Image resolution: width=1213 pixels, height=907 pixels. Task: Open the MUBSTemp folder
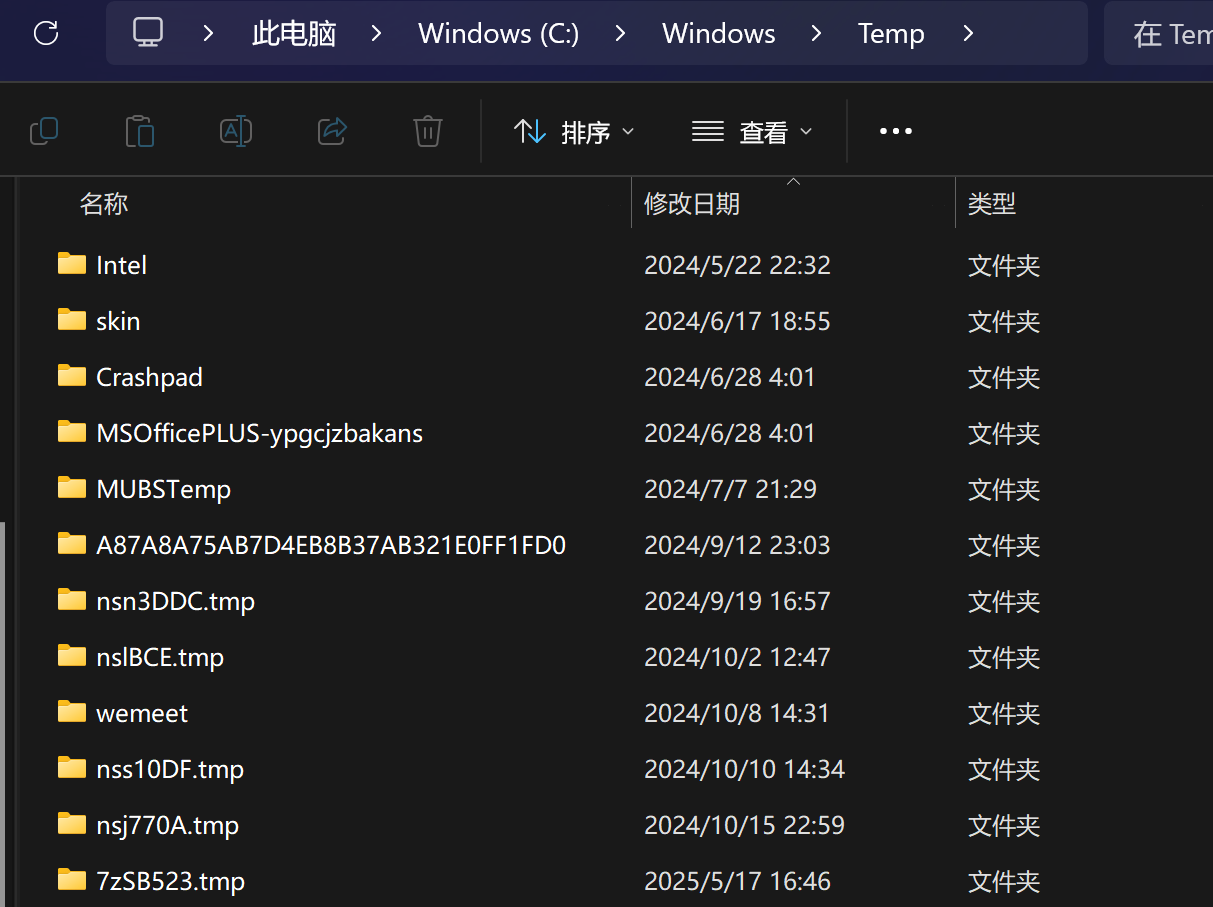click(163, 489)
